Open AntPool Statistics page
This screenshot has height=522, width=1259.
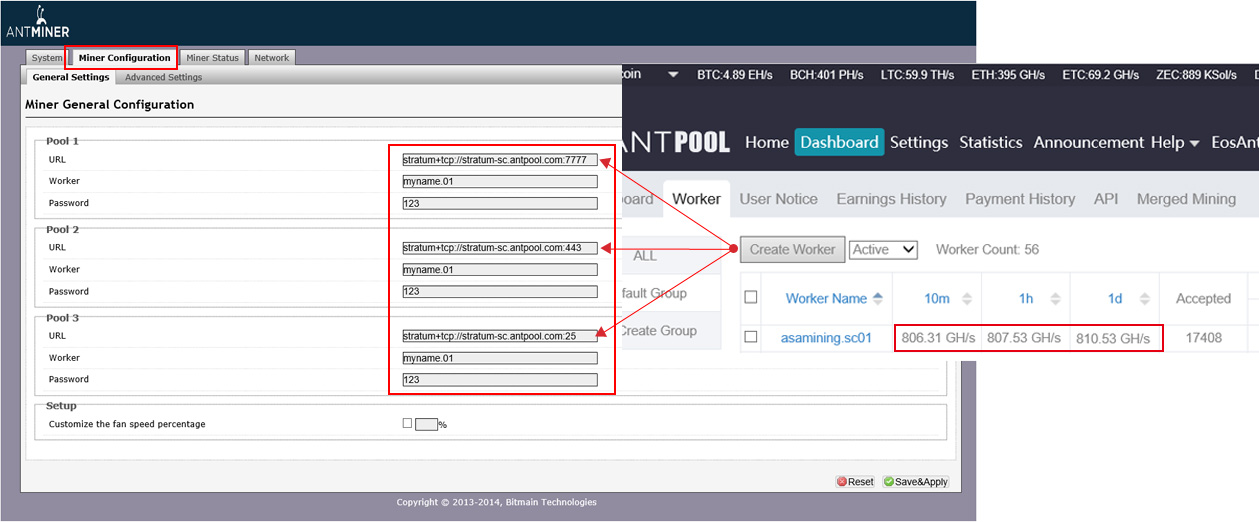[991, 142]
